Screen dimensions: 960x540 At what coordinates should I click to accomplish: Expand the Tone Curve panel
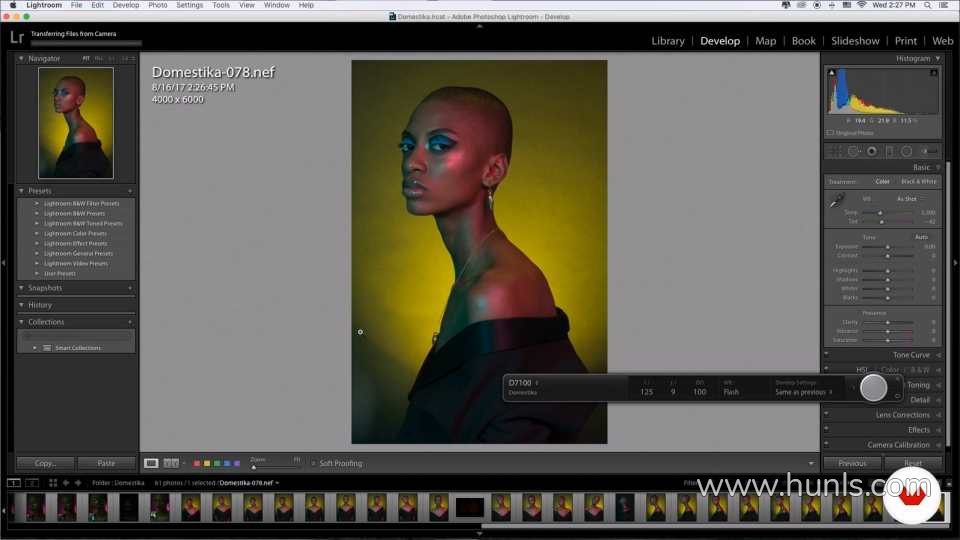click(x=910, y=355)
